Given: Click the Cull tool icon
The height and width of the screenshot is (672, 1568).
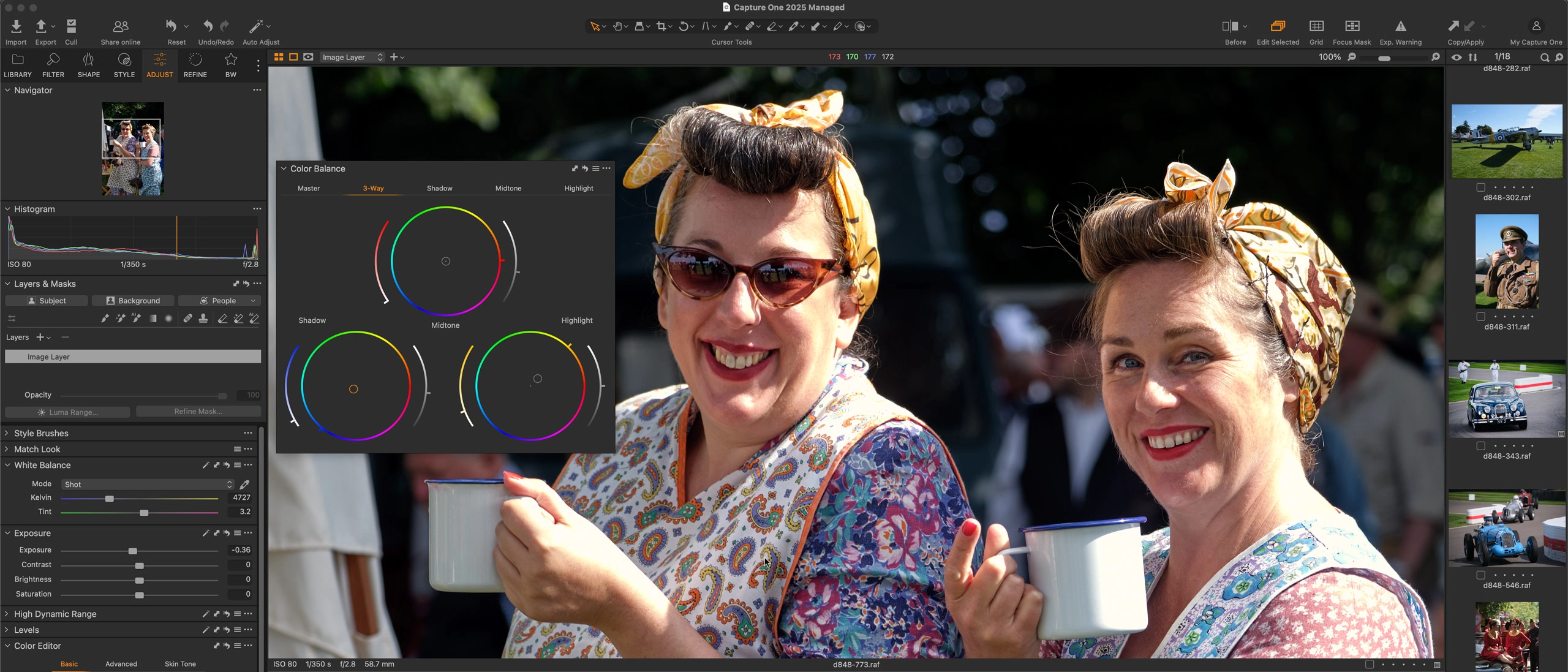Looking at the screenshot, I should [71, 26].
